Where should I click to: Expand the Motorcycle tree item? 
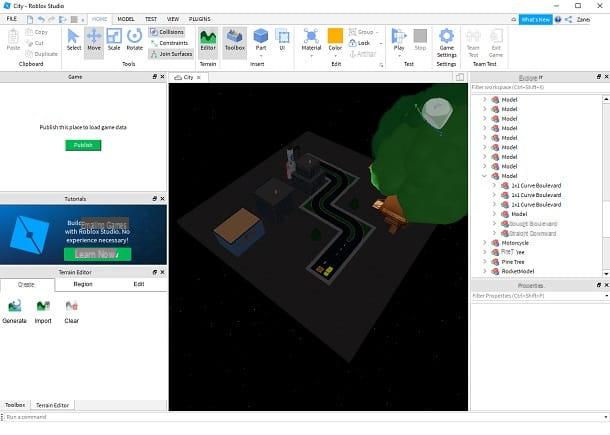click(x=484, y=242)
